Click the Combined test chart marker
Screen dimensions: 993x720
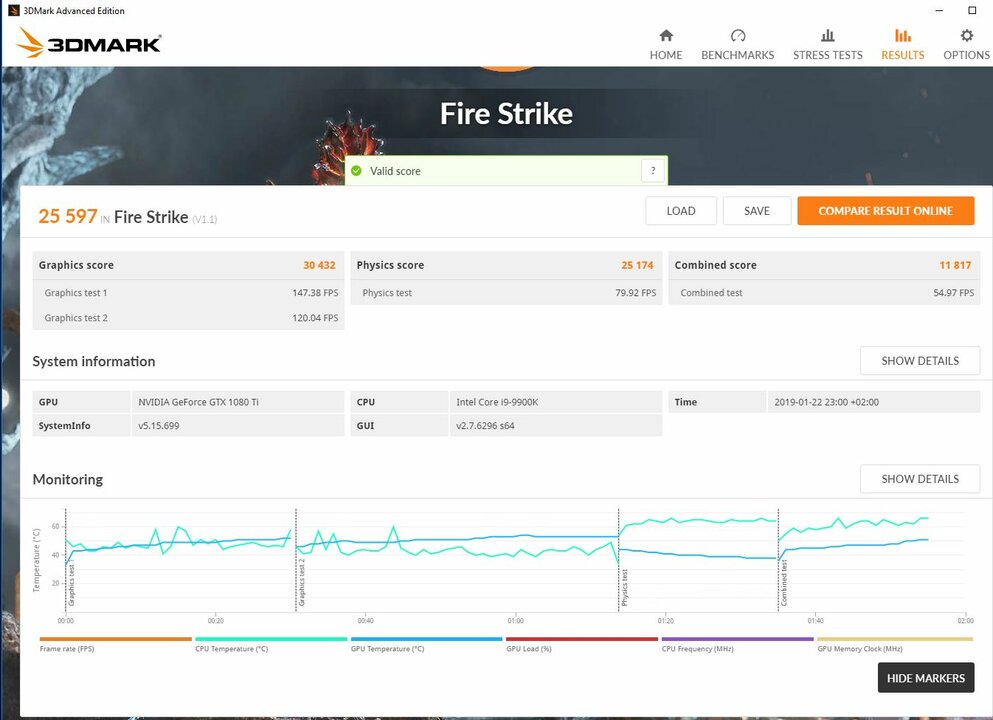784,583
